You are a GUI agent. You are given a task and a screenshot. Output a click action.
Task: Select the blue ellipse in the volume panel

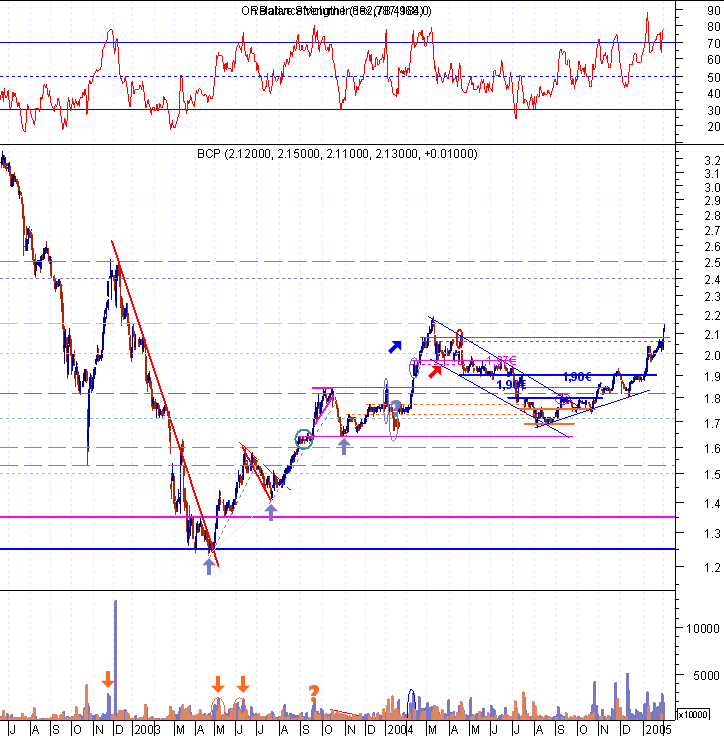click(x=411, y=698)
